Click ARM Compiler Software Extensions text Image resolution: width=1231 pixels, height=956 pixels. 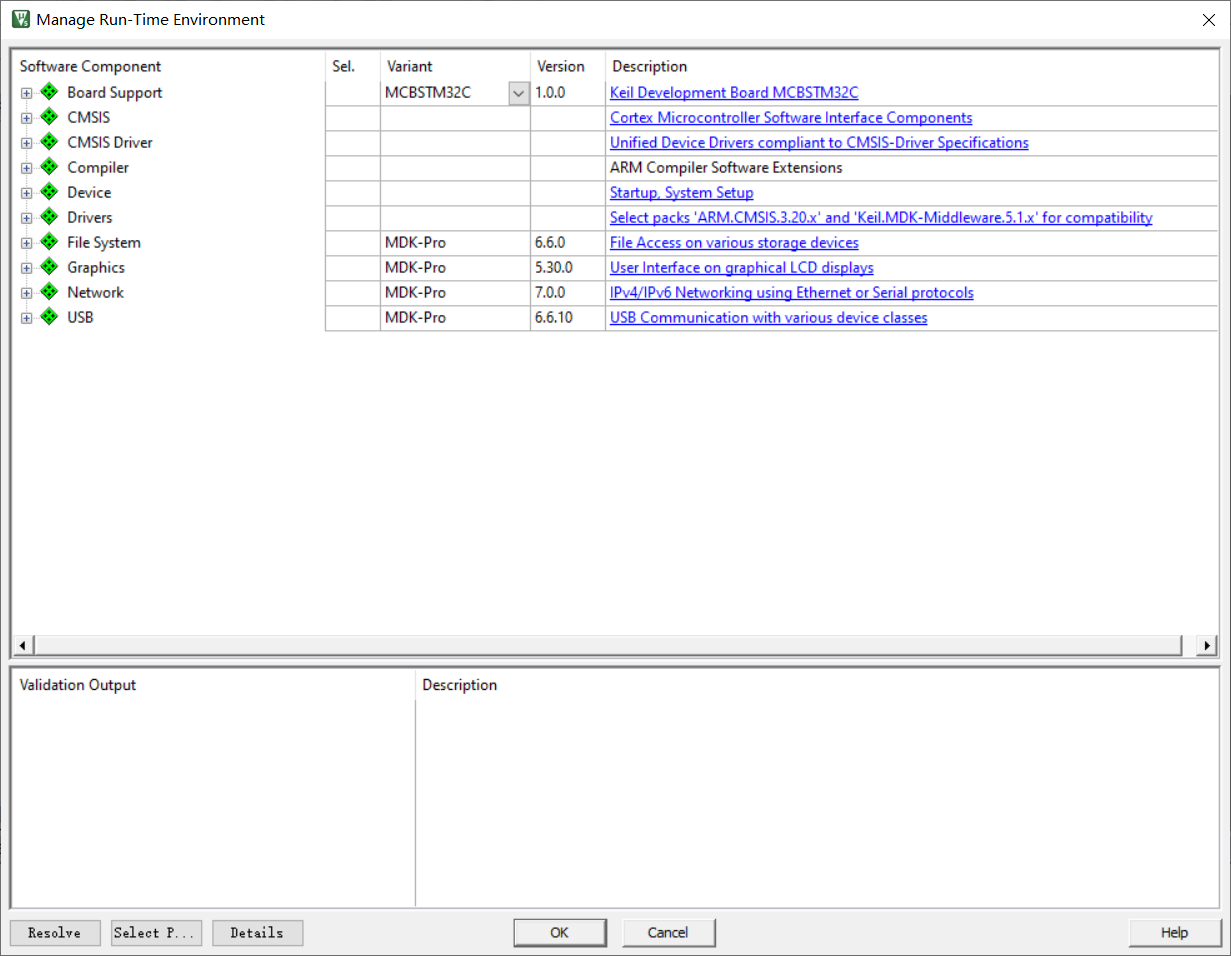tap(726, 167)
